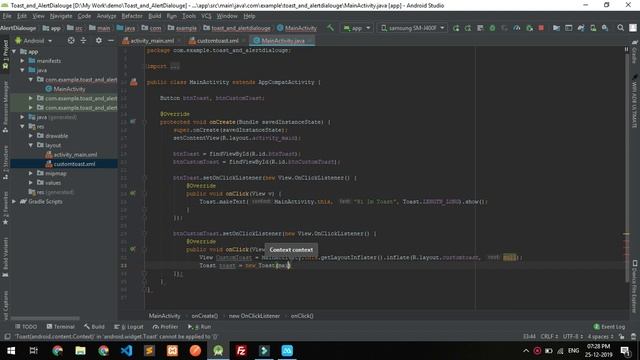Open File Explorer from taskbar

click(x=80, y=351)
